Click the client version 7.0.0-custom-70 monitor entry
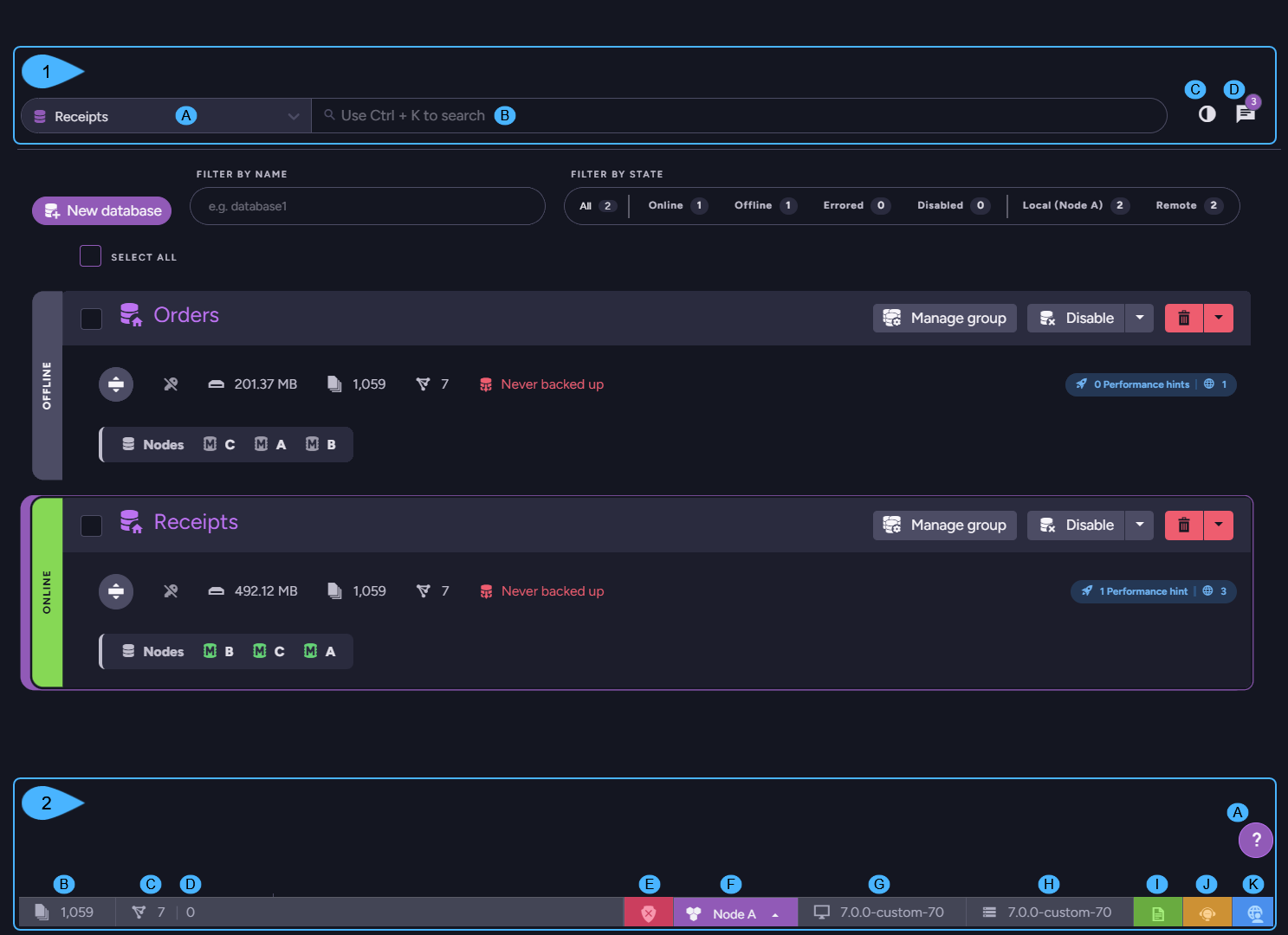Image resolution: width=1288 pixels, height=935 pixels. pos(879,912)
